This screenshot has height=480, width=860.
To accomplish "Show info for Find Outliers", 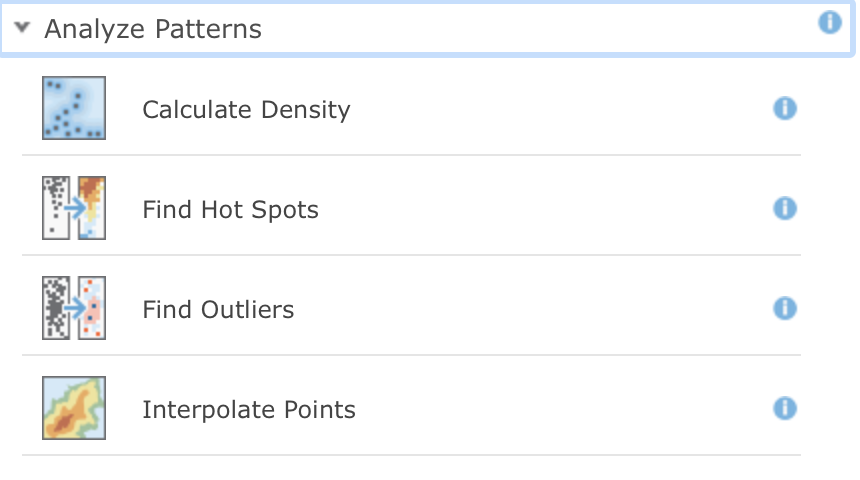I will pyautogui.click(x=785, y=308).
